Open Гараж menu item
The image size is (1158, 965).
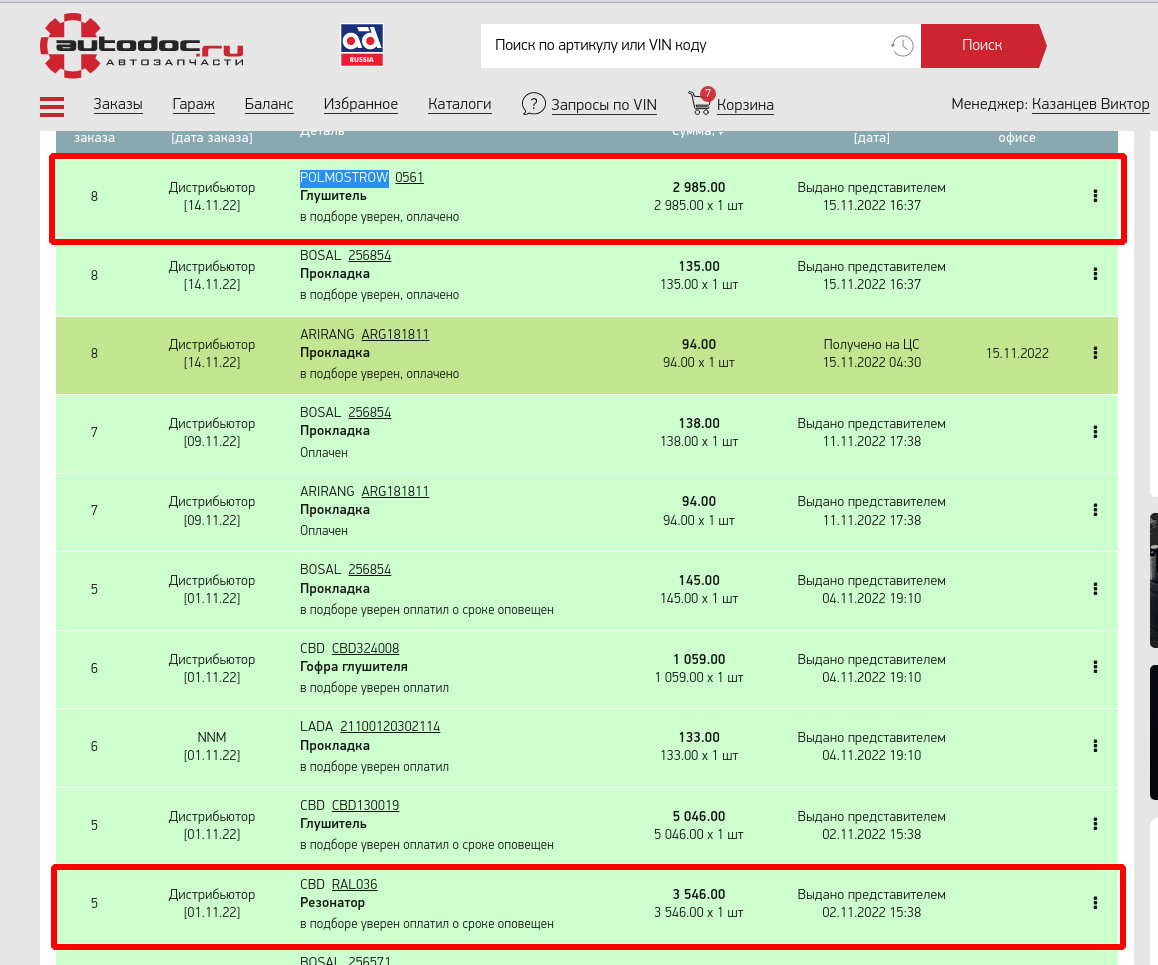[x=193, y=104]
